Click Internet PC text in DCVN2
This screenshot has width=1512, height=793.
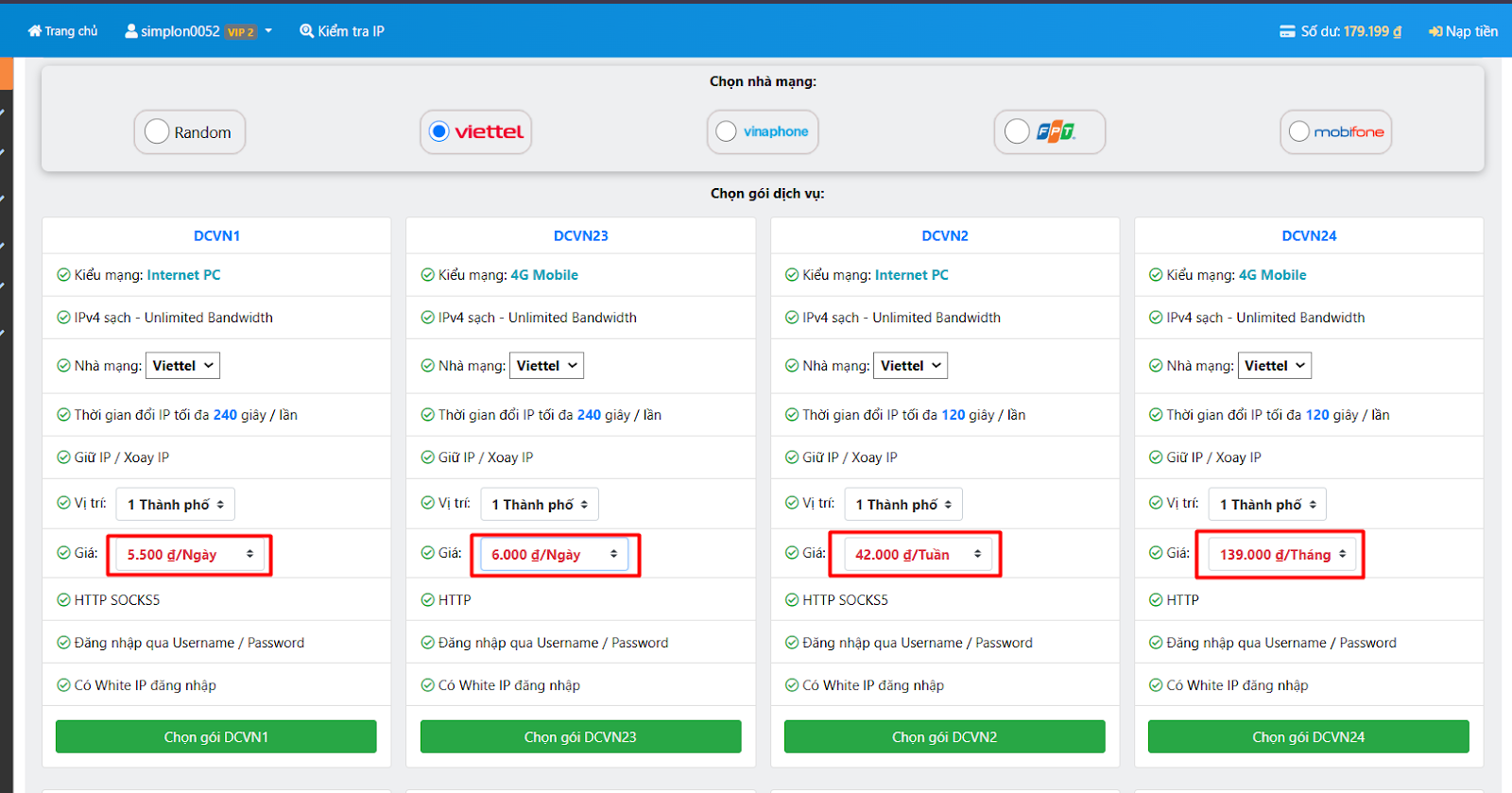pyautogui.click(x=912, y=275)
